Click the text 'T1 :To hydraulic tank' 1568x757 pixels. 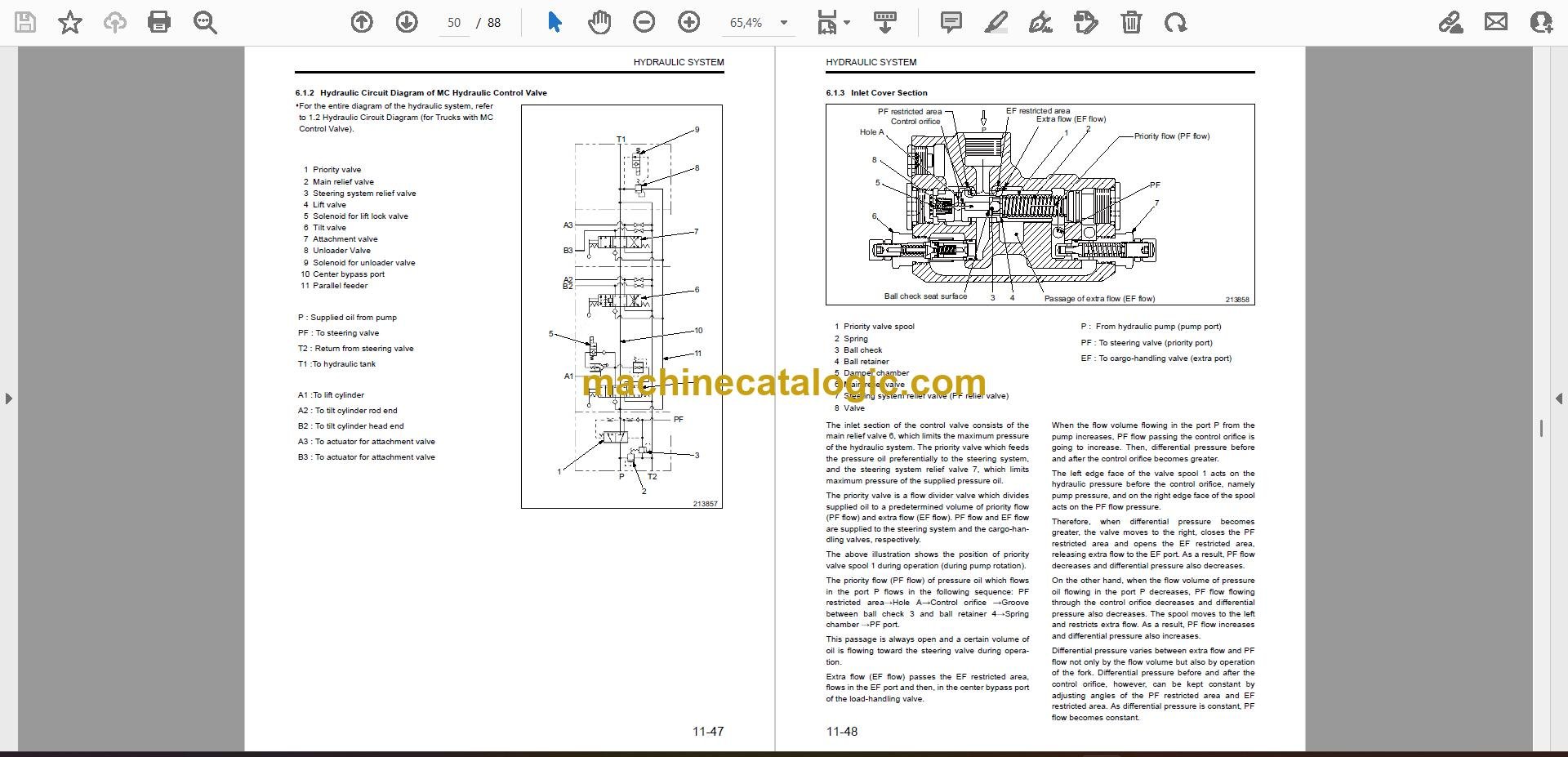pyautogui.click(x=336, y=364)
